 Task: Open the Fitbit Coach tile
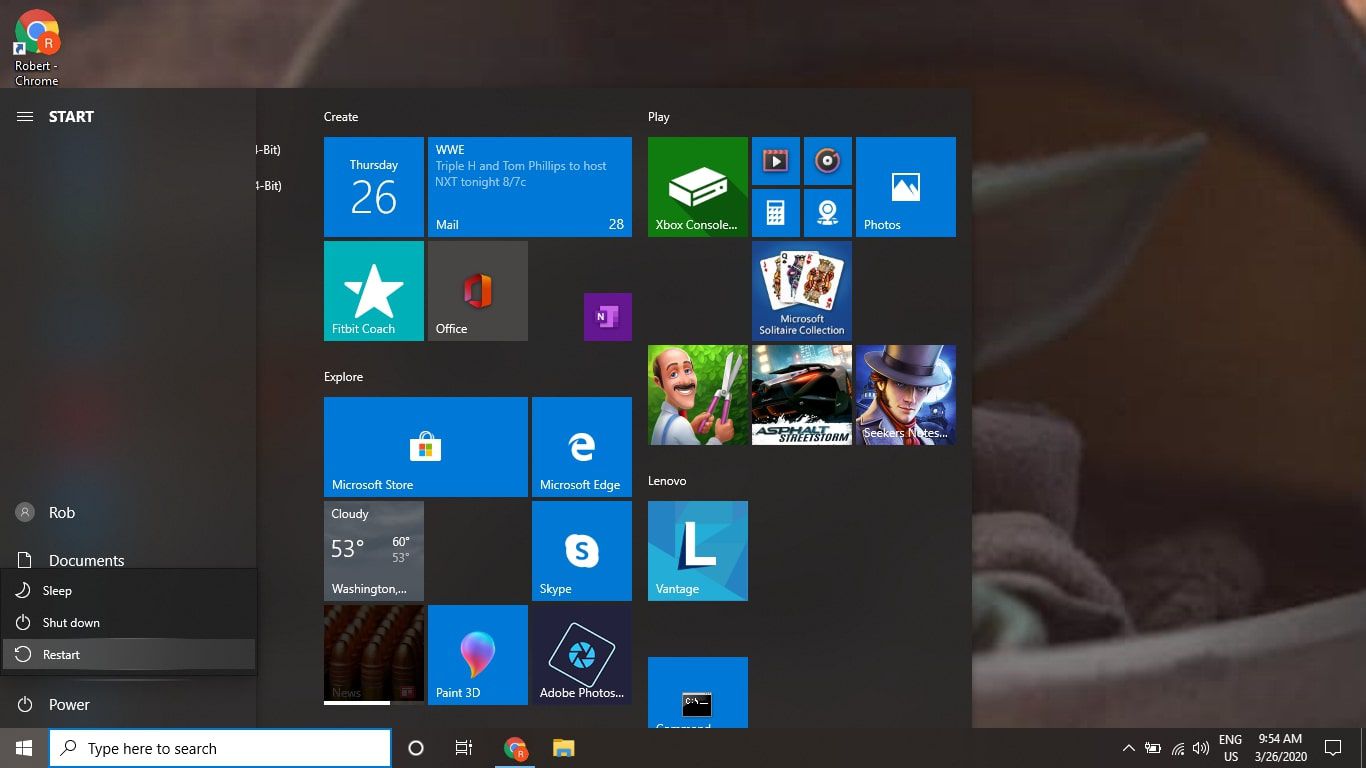[373, 290]
